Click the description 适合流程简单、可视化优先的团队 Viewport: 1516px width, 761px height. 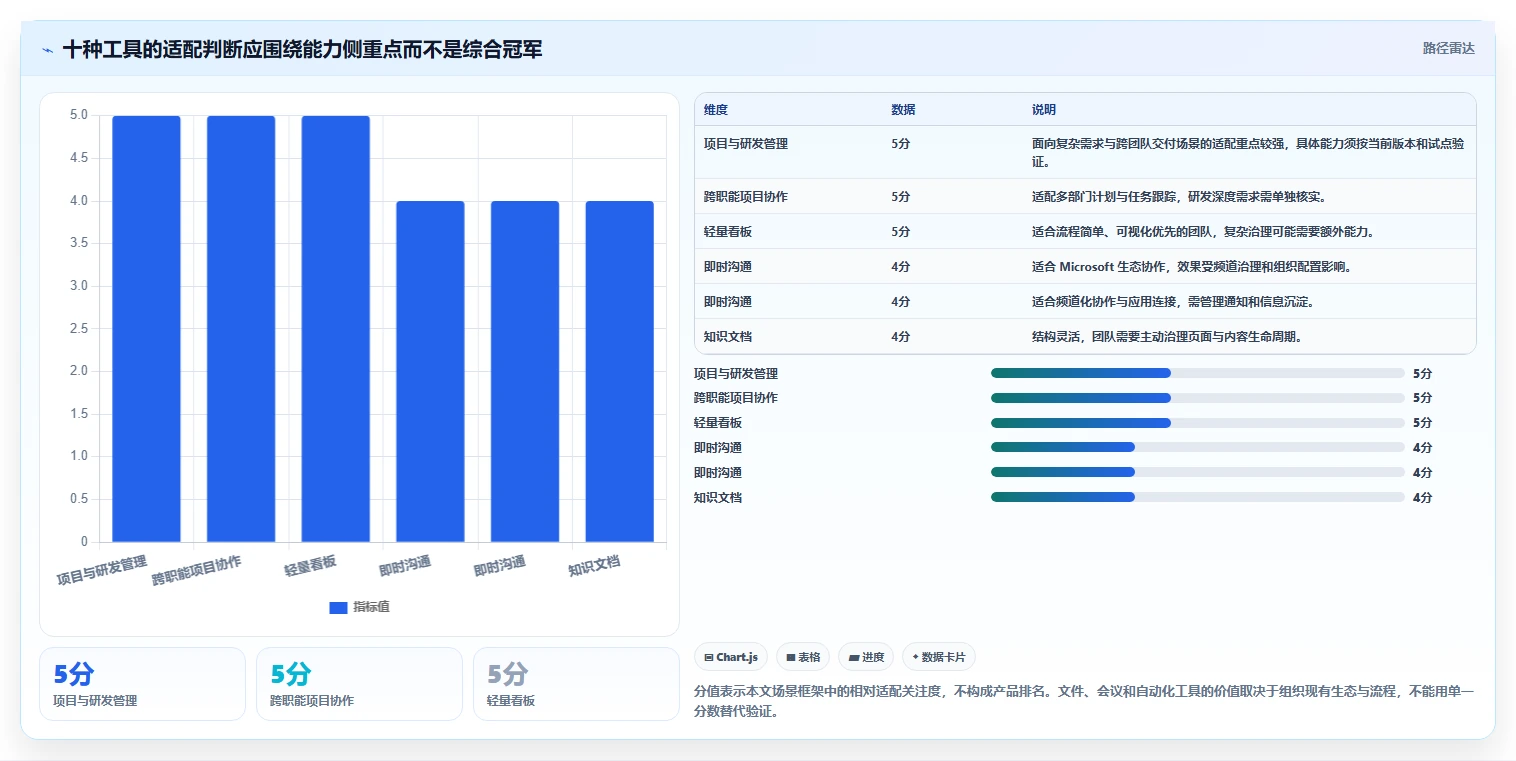pos(1203,232)
